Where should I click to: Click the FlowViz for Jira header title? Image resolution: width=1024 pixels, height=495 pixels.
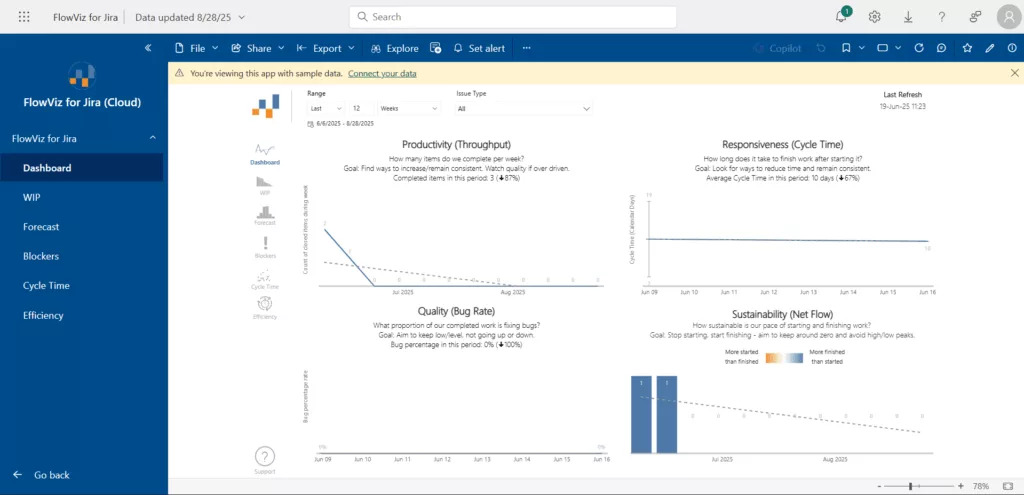click(x=86, y=17)
